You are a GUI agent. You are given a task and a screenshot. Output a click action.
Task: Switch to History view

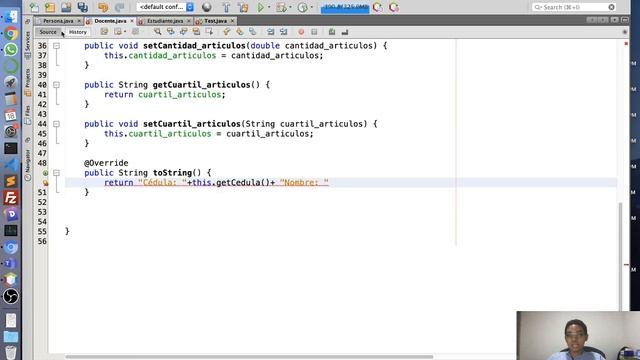point(78,32)
